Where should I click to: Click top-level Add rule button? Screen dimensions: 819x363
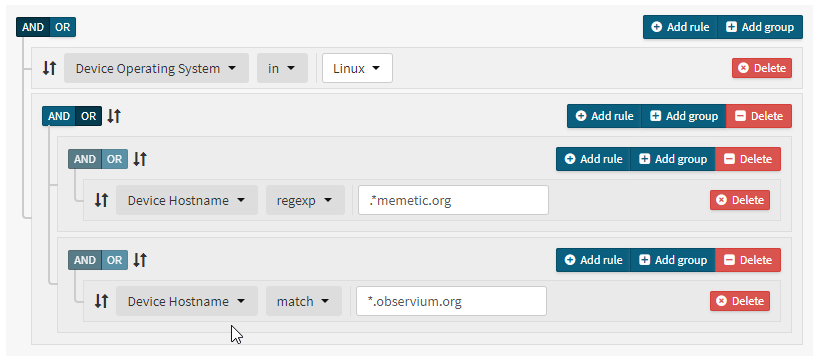681,27
